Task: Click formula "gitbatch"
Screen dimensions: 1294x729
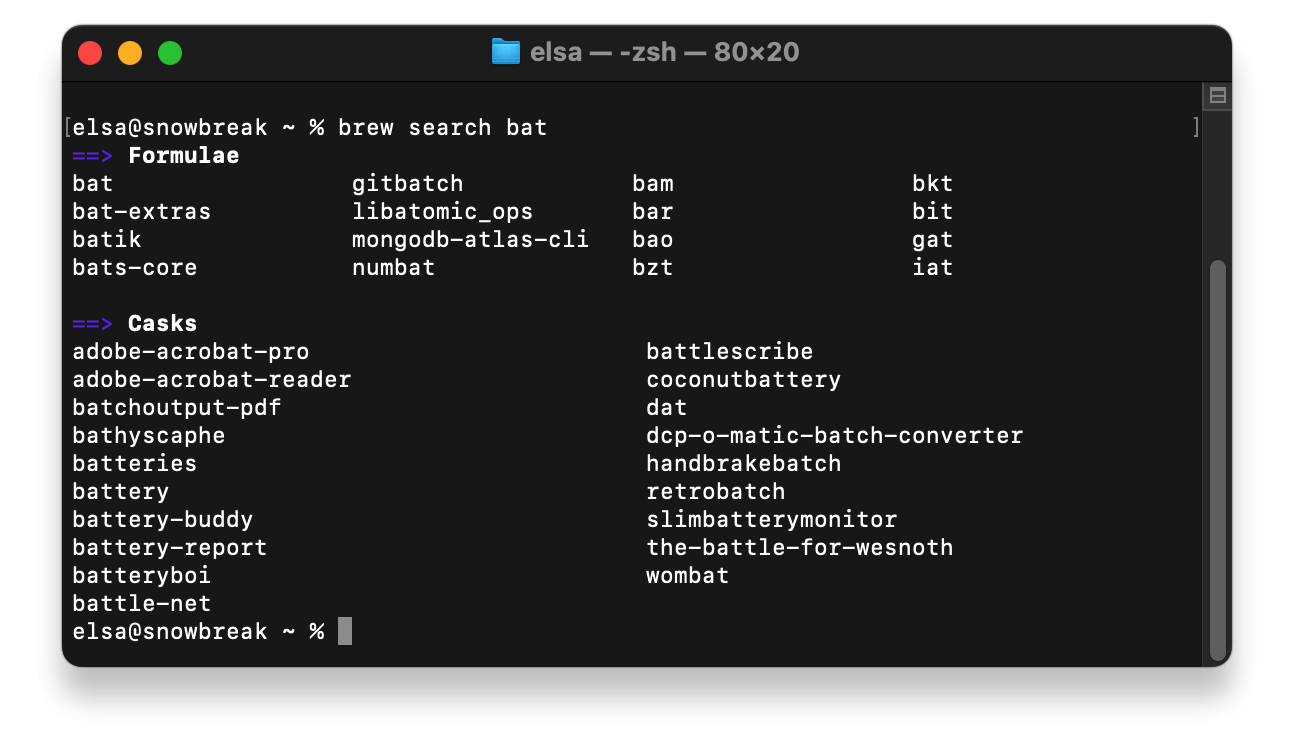Action: (408, 184)
